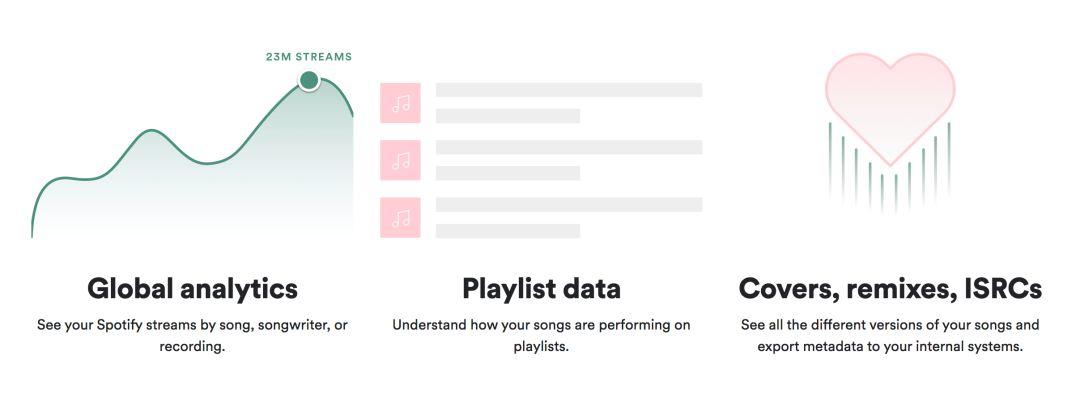Click the short gray bar in top playlist row
This screenshot has height=403, width=1080.
tap(508, 116)
